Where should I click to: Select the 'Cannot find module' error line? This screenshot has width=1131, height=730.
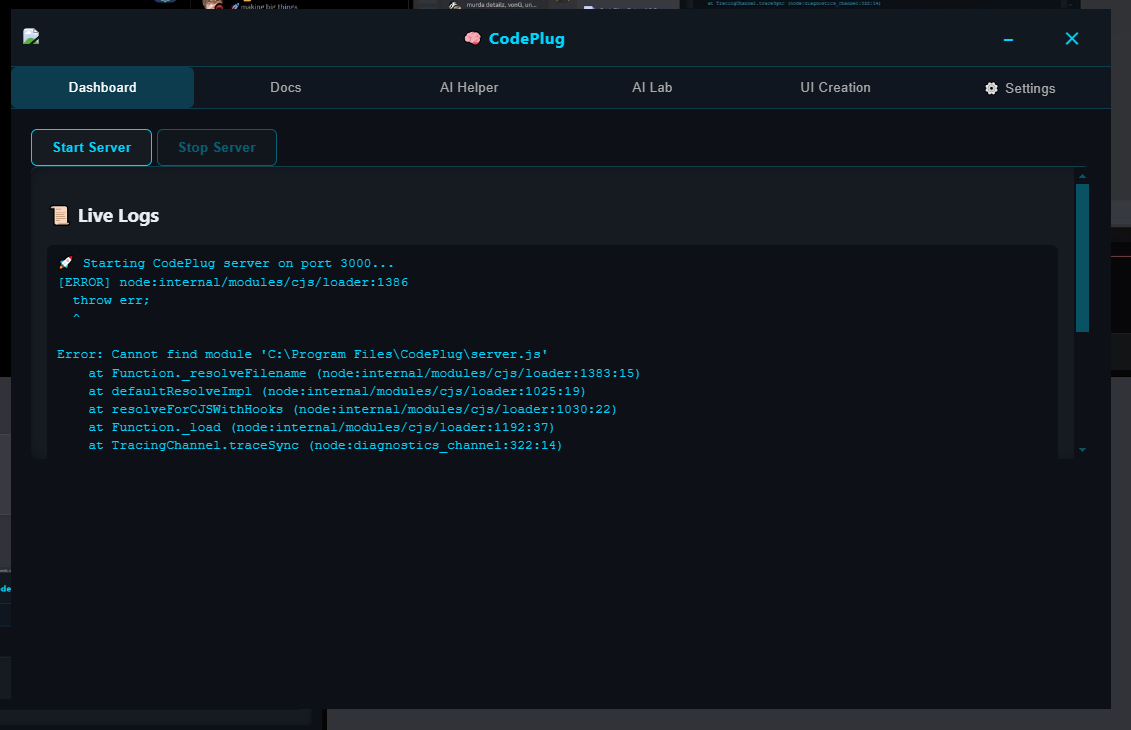tap(300, 353)
